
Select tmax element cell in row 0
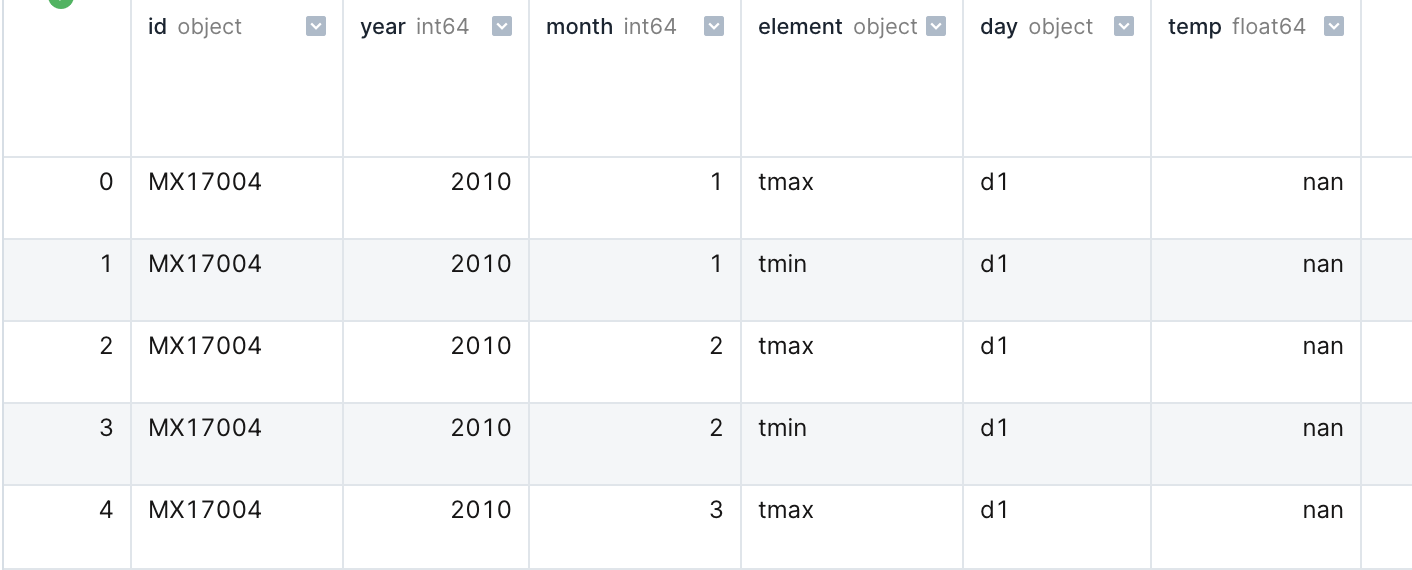pyautogui.click(x=786, y=182)
